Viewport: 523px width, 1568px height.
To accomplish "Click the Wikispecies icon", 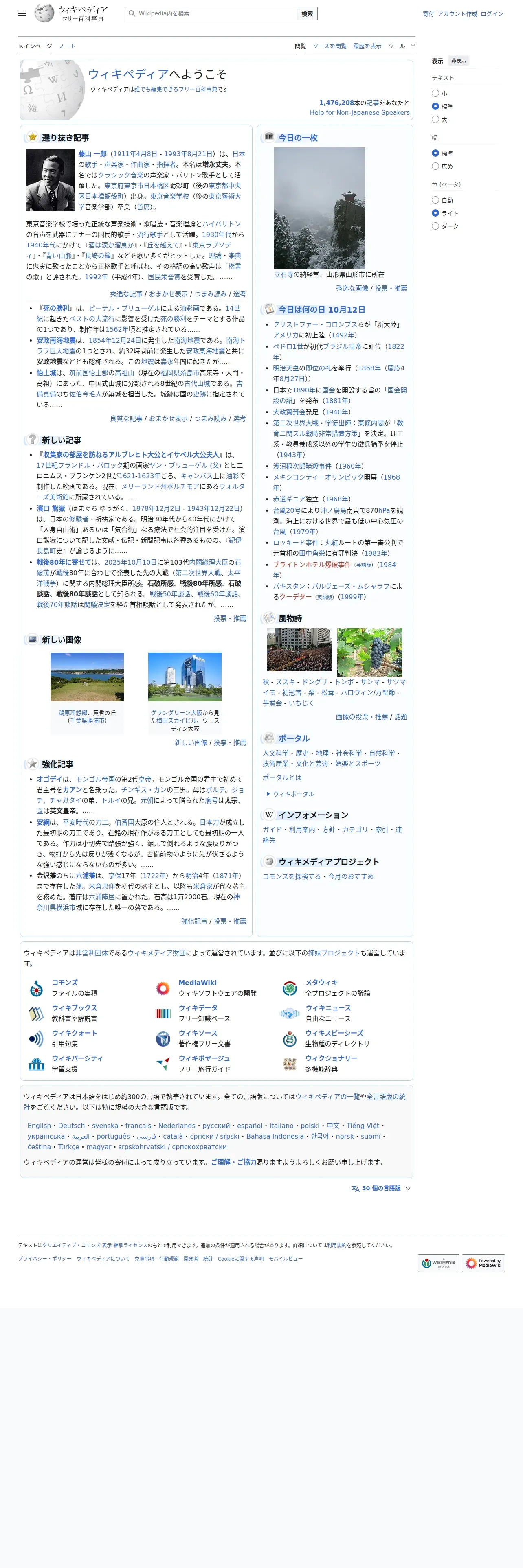I will coord(290,1038).
